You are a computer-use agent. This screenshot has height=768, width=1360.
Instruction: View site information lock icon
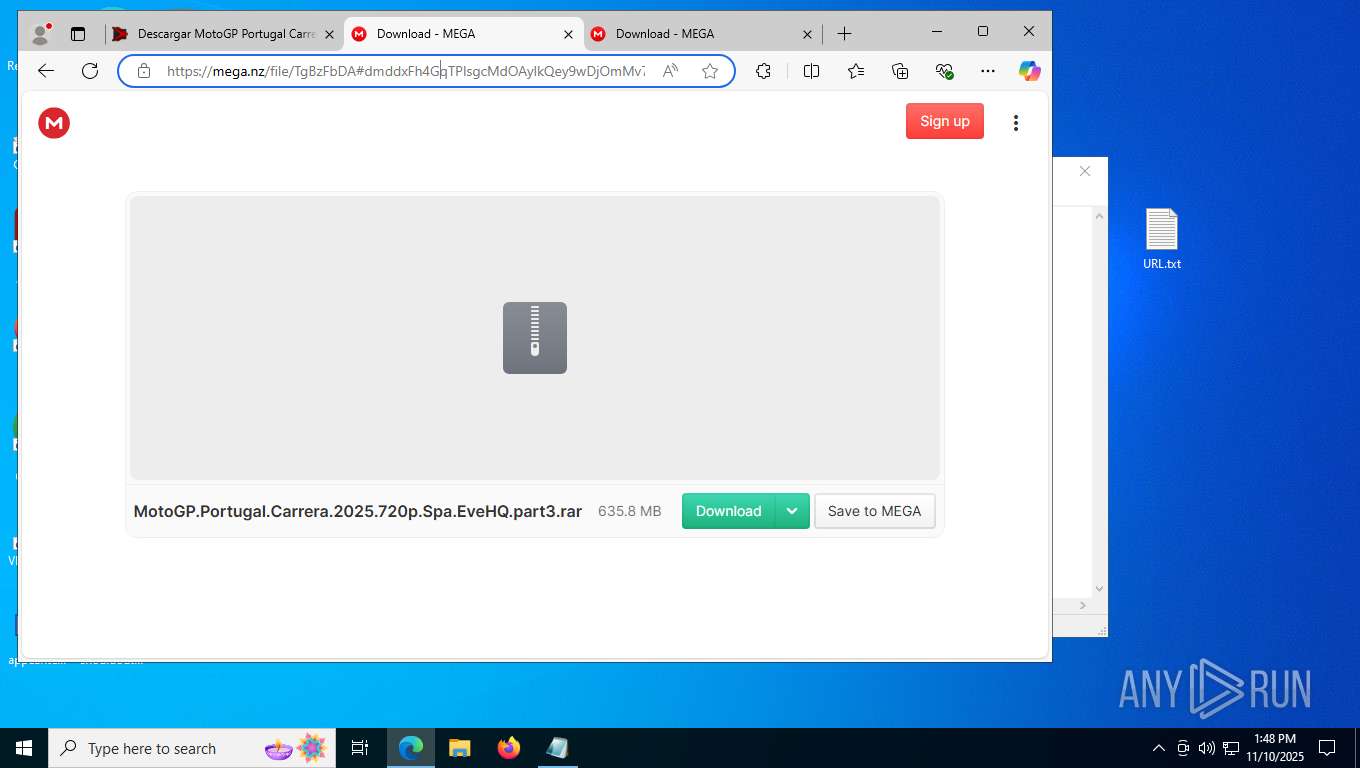[144, 71]
